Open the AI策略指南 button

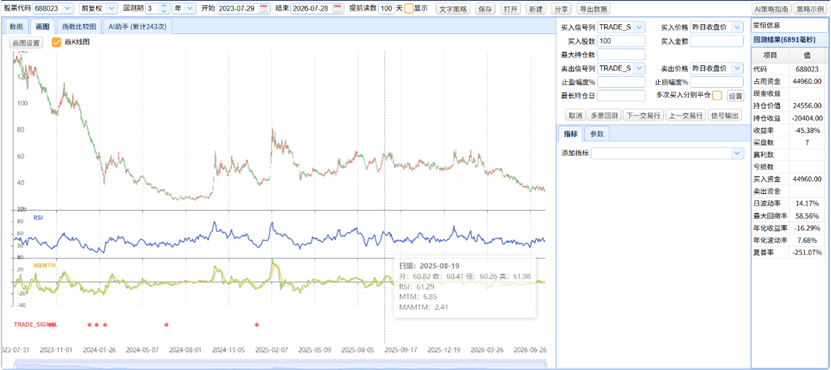point(772,9)
